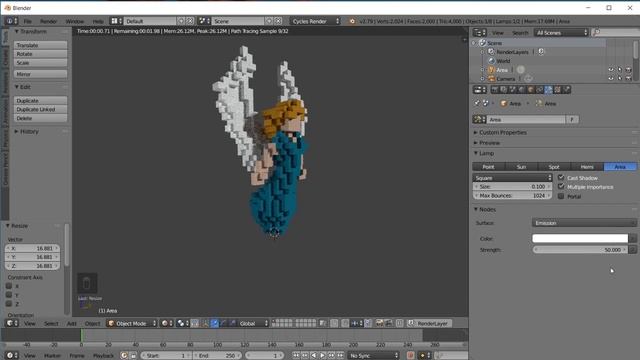Toggle the Cast Shadow checkbox

561,178
